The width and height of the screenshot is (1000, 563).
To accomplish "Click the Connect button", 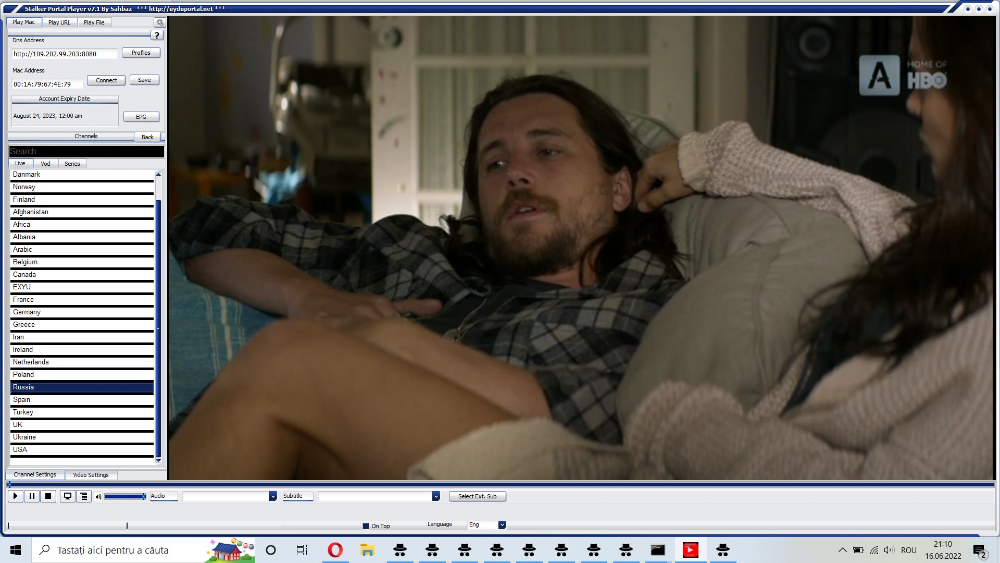I will coord(106,80).
